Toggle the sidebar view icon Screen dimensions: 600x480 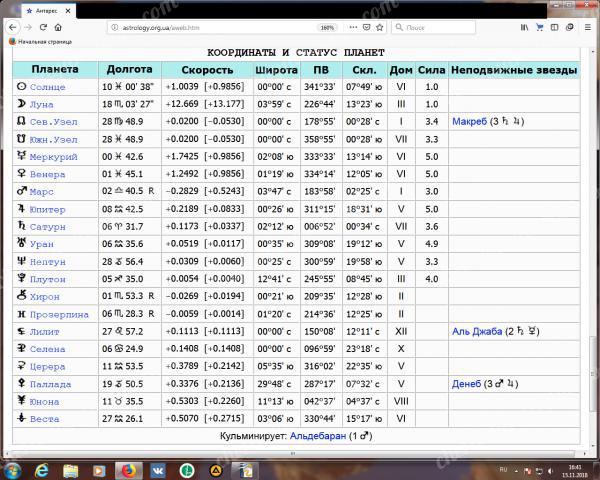pyautogui.click(x=554, y=27)
